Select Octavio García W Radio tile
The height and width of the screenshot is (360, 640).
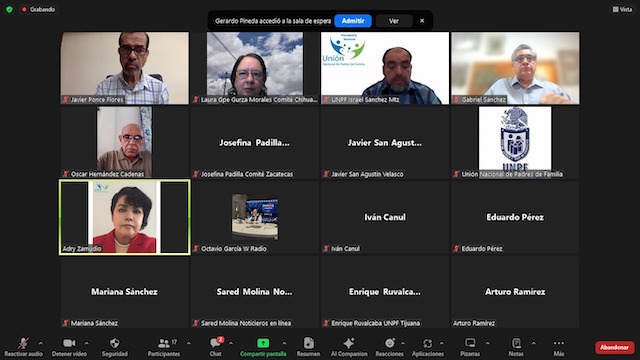(255, 217)
